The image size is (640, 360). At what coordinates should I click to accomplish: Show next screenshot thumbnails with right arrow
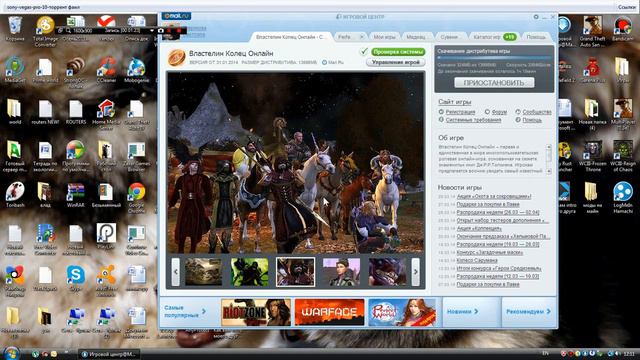coord(416,272)
